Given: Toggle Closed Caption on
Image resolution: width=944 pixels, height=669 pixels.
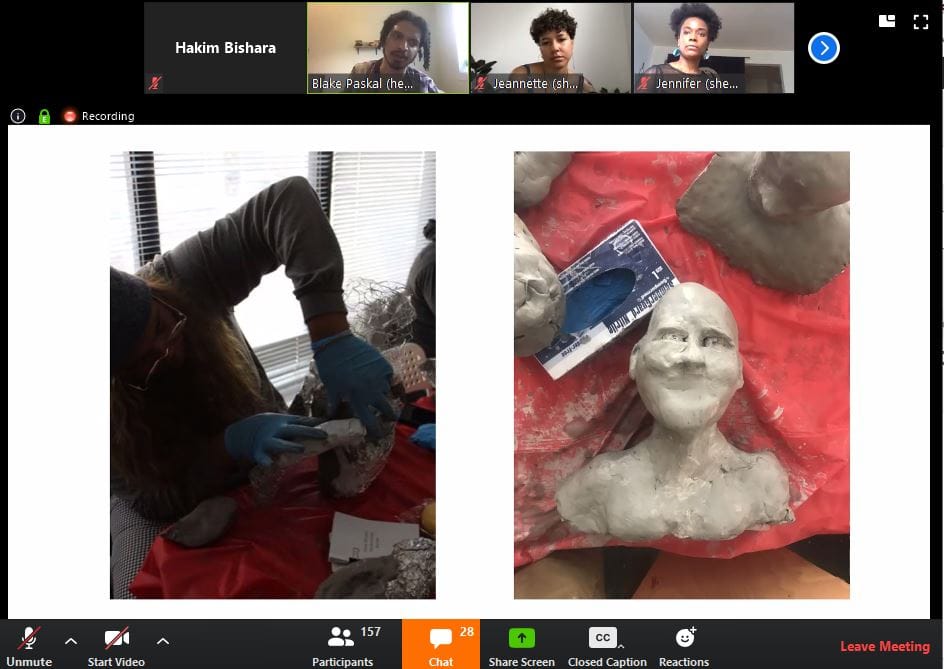Looking at the screenshot, I should pos(602,638).
